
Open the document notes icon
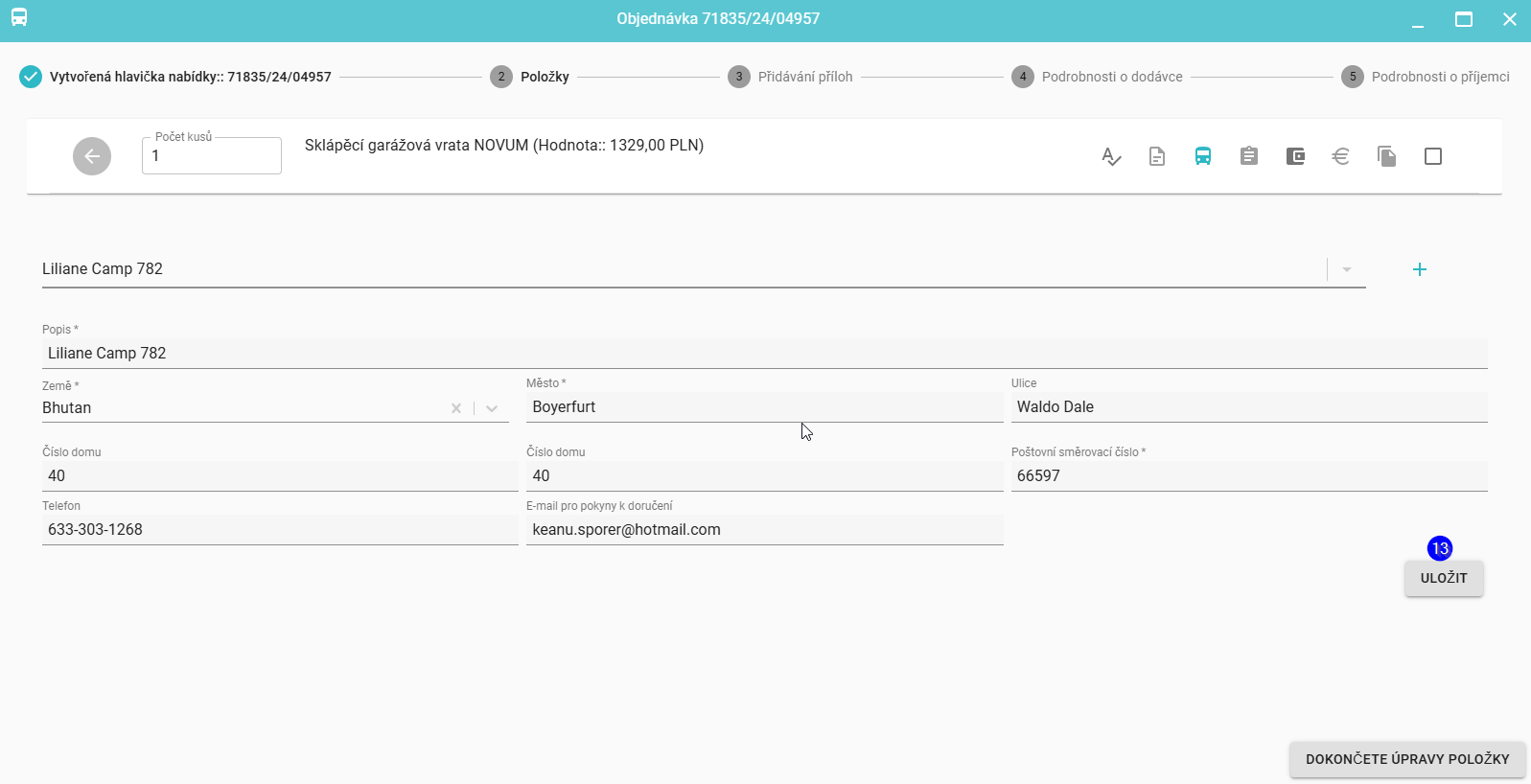(1157, 156)
